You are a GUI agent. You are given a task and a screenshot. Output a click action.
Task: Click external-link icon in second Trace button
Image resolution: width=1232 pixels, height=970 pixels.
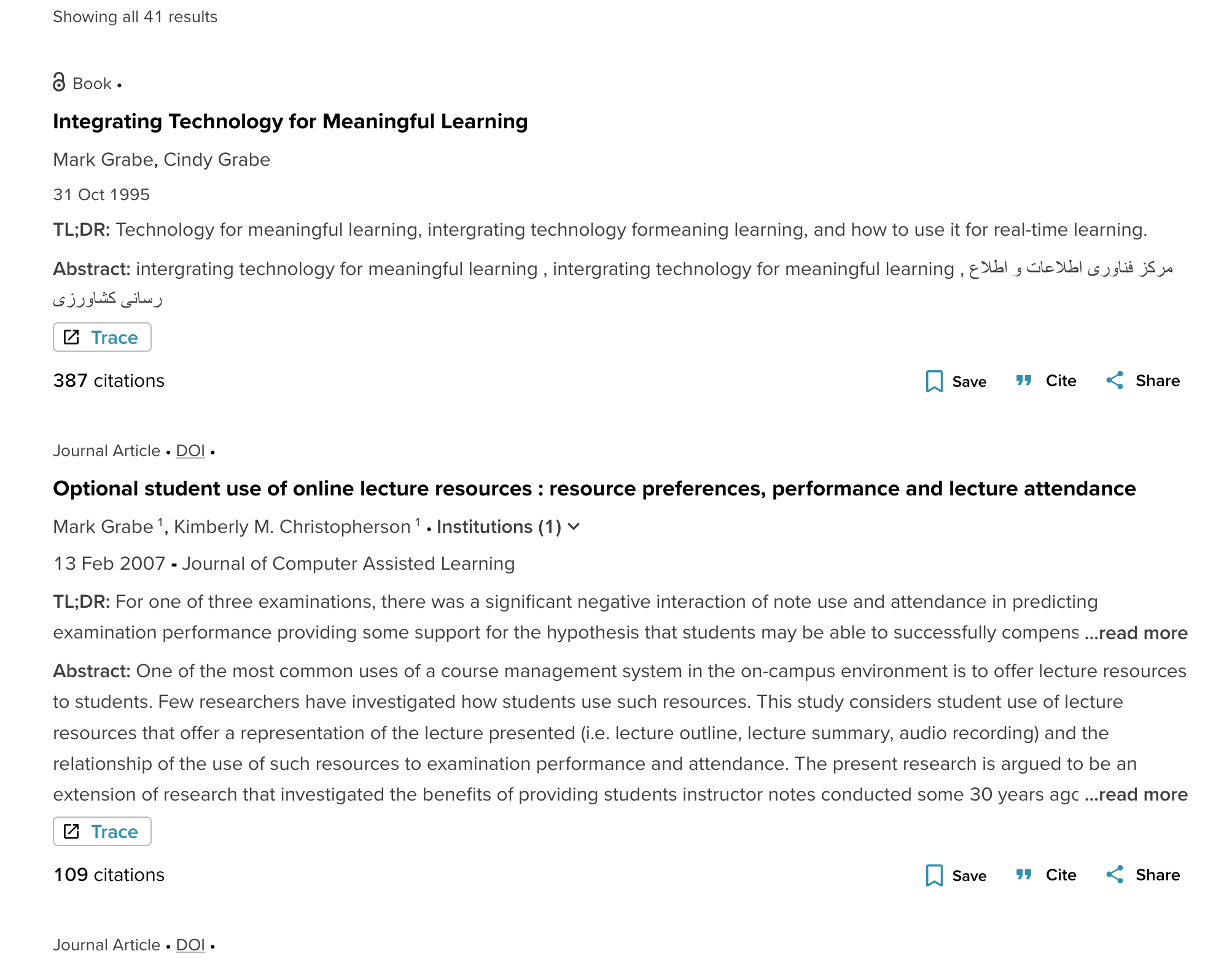(x=72, y=831)
